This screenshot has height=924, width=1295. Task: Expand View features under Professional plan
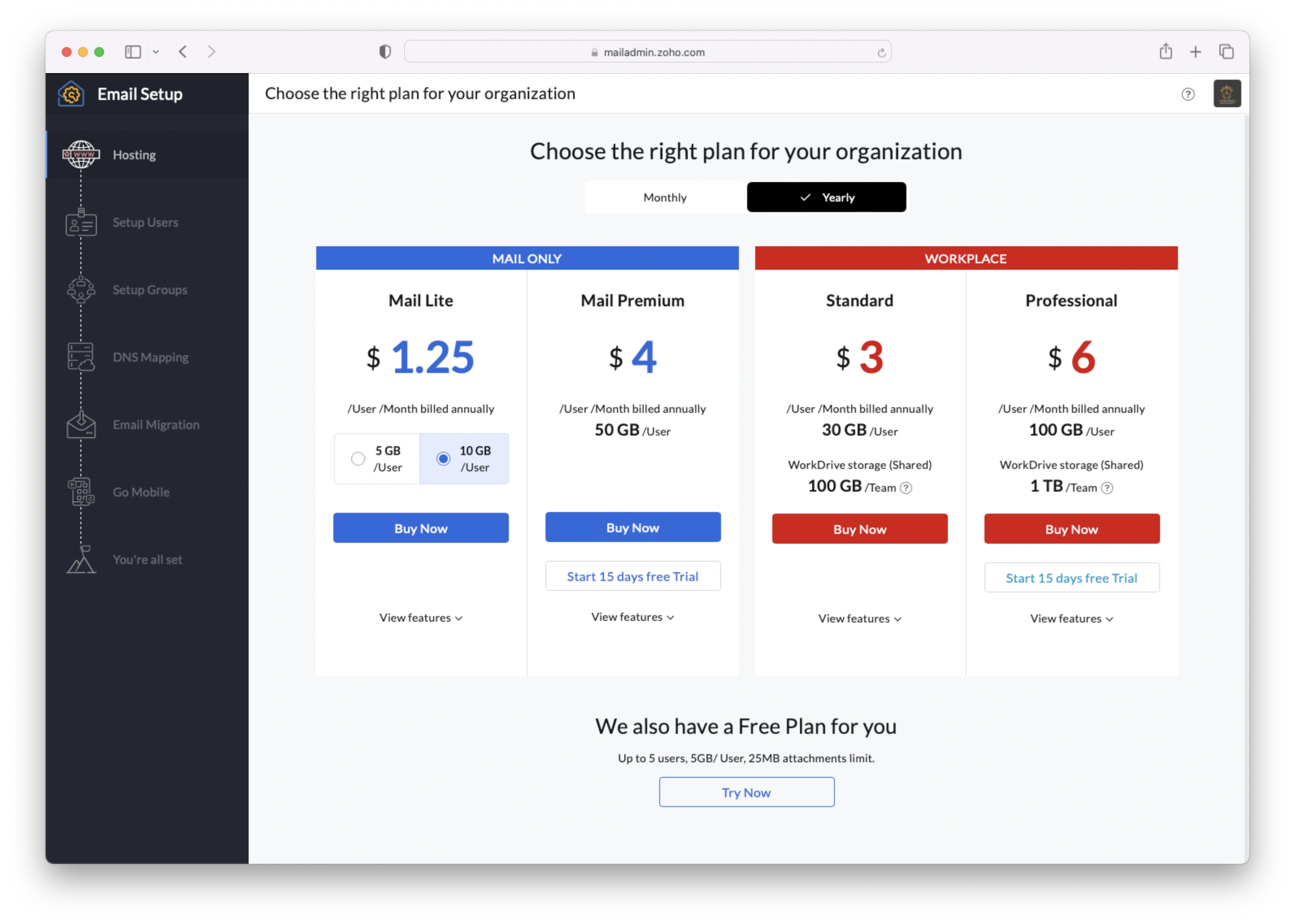click(1071, 618)
